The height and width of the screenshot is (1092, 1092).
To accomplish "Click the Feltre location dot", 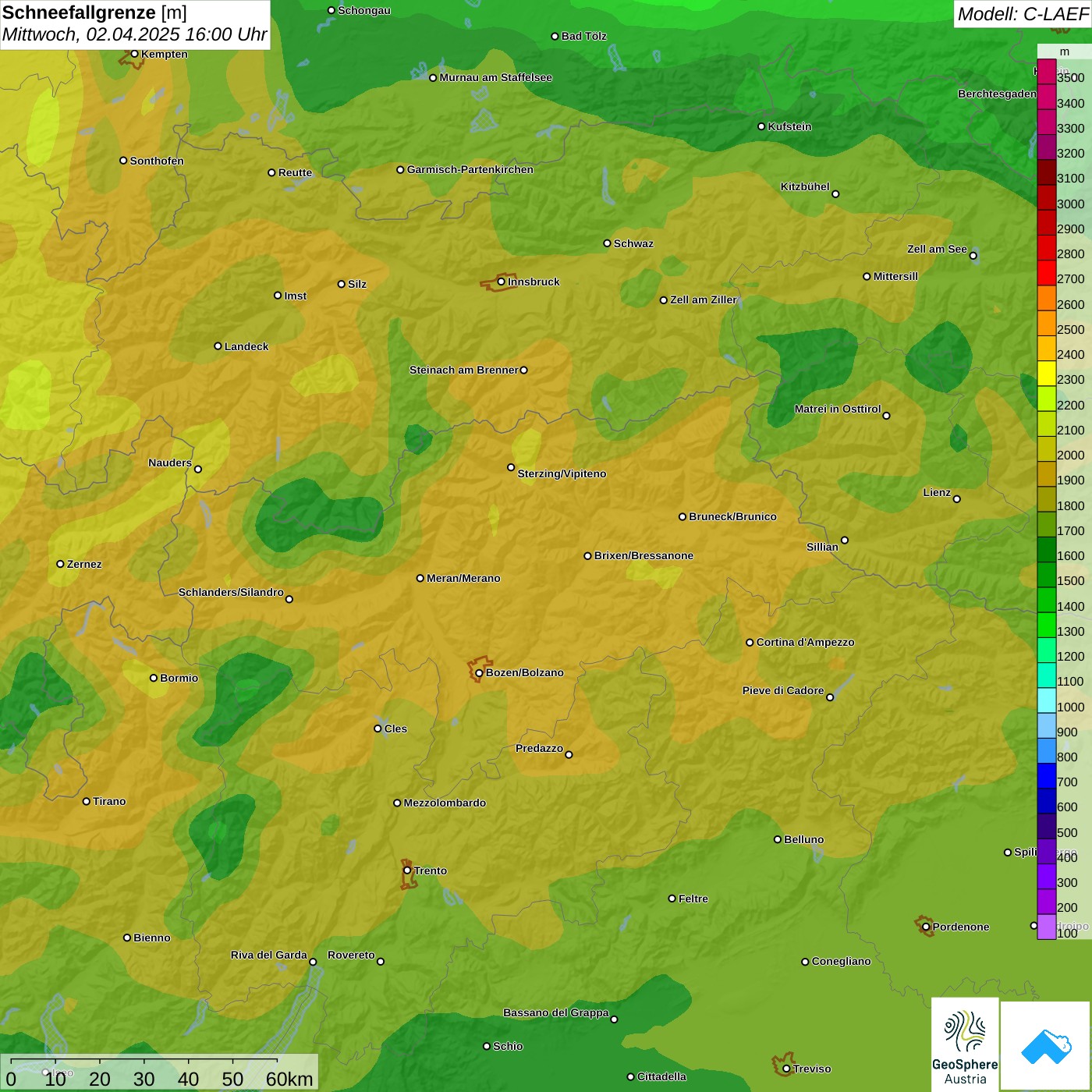I will [672, 899].
